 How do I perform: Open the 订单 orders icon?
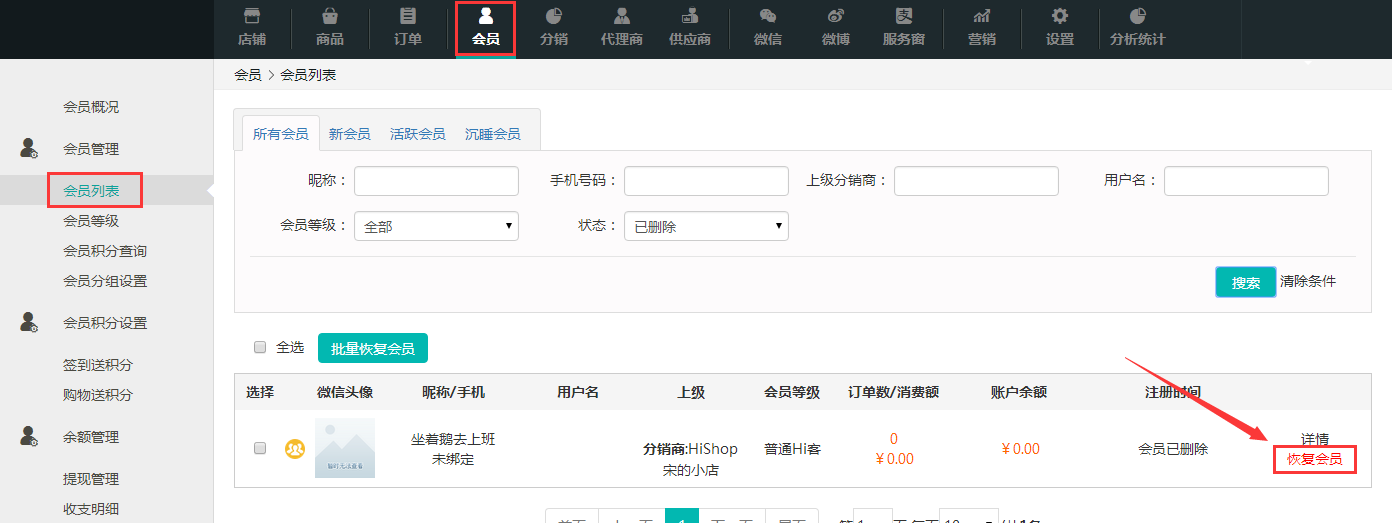point(408,18)
